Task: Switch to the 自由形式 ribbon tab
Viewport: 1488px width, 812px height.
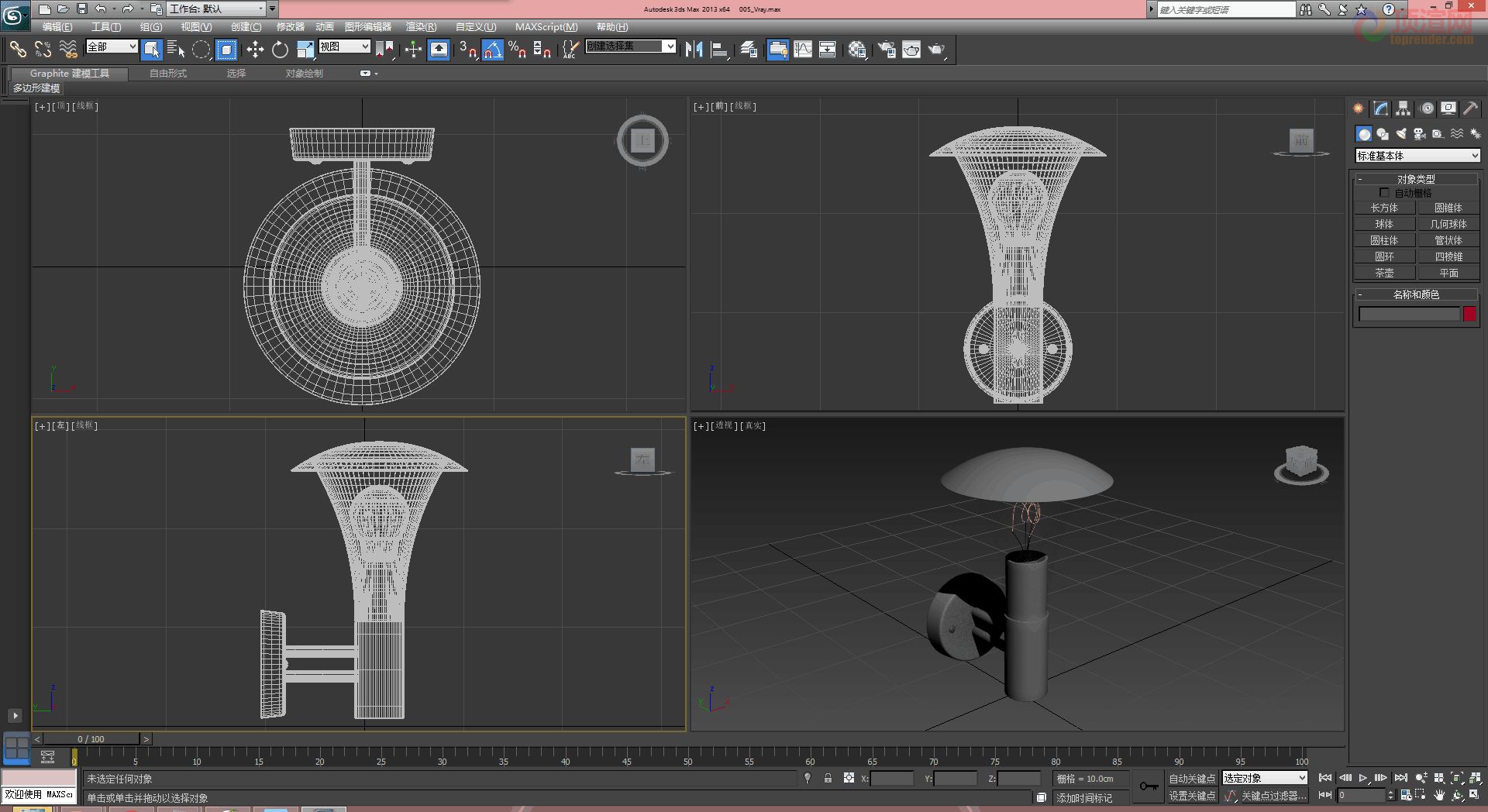Action: click(x=168, y=74)
